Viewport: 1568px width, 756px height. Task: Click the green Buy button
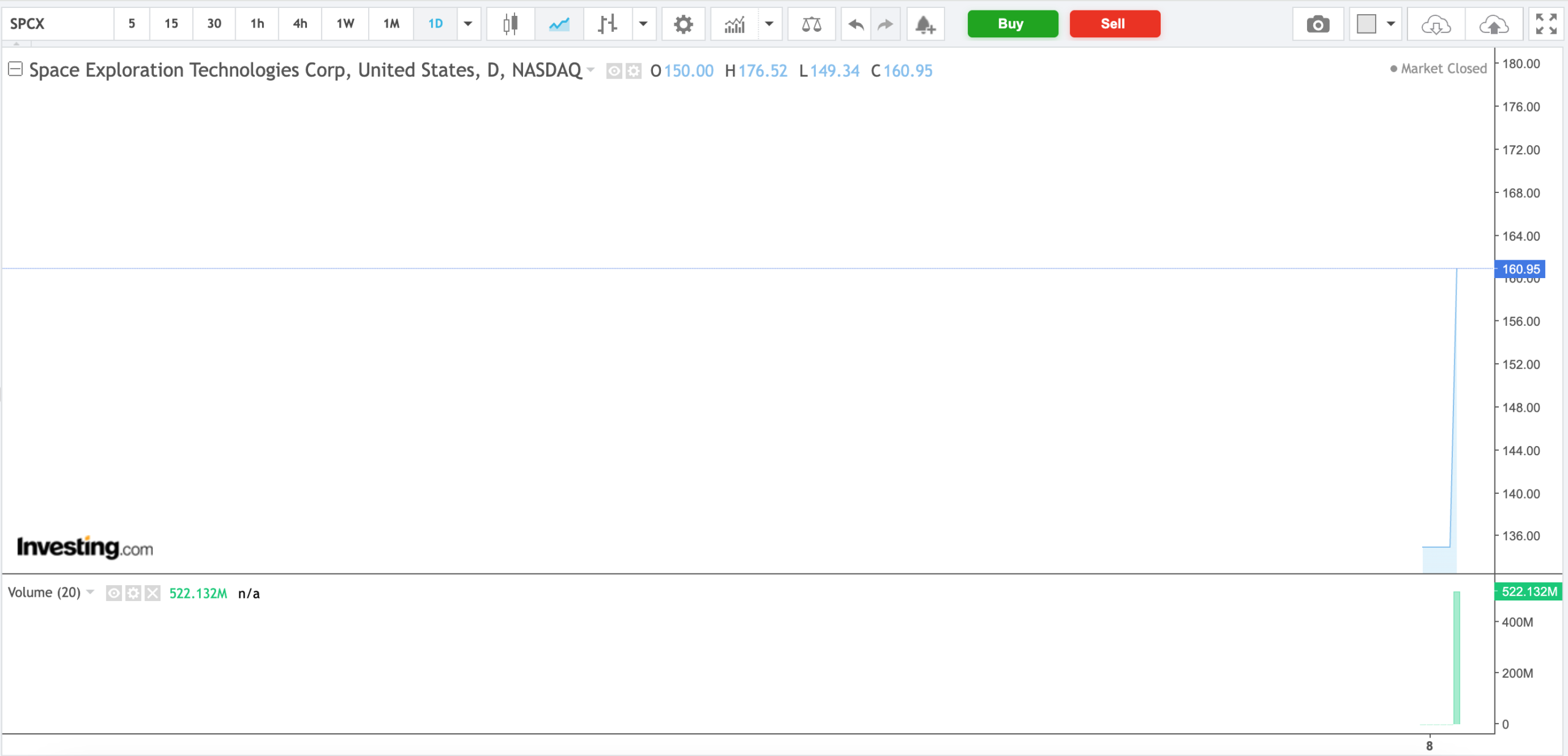click(x=1012, y=24)
